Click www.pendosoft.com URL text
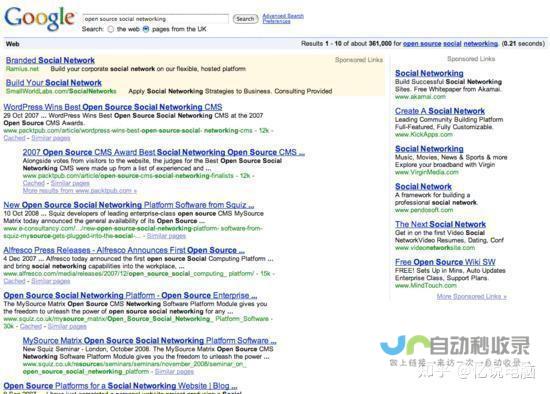 424,210
